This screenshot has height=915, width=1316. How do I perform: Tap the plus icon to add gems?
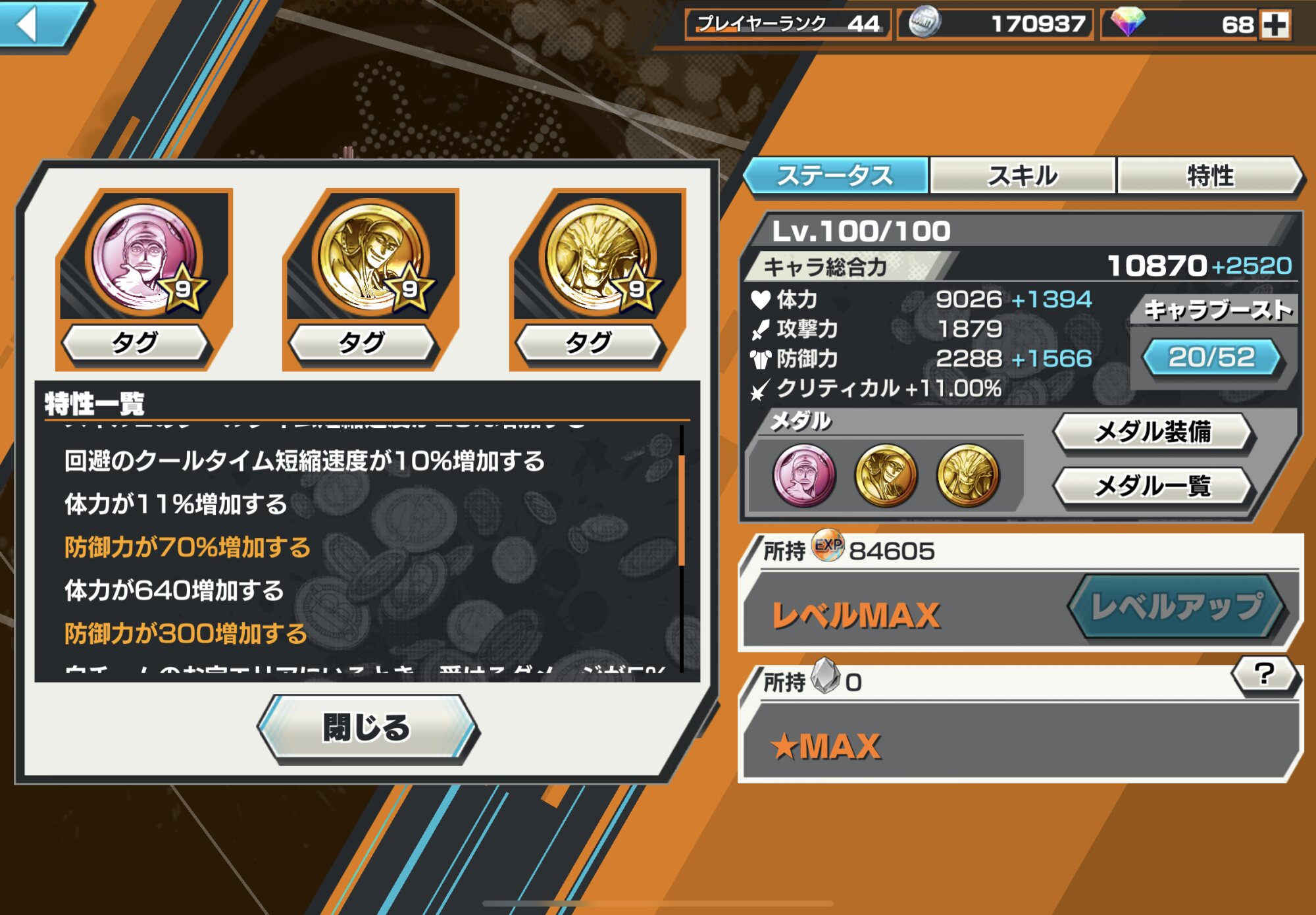click(1275, 25)
